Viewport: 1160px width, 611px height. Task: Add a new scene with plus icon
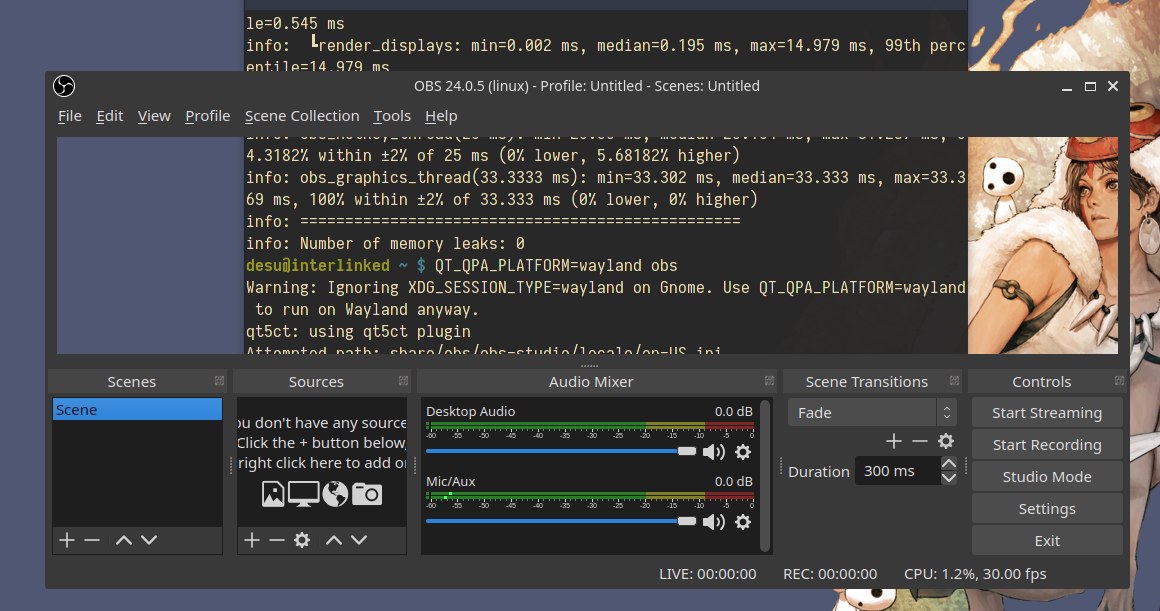67,540
